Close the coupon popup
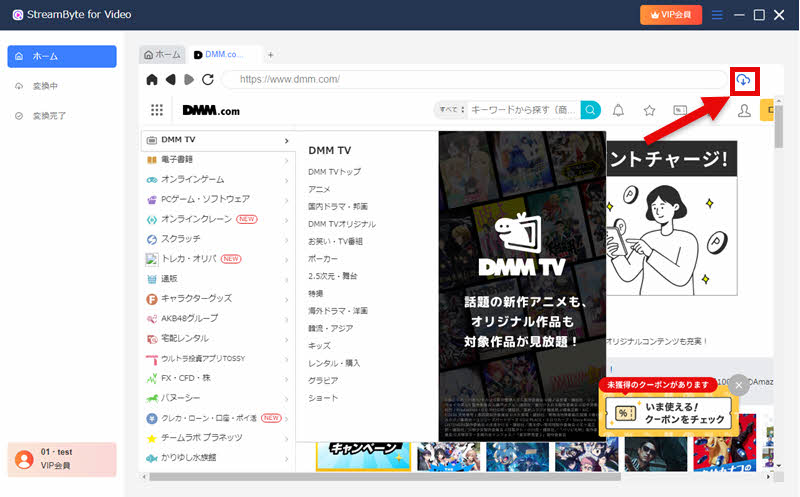Viewport: 800px width, 497px height. [739, 385]
